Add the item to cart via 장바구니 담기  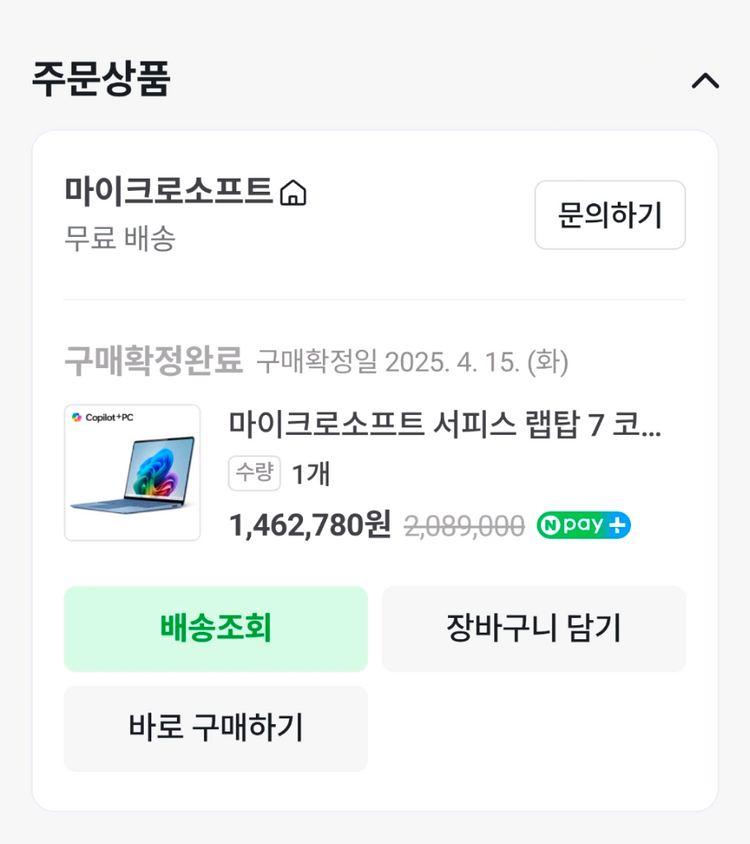pyautogui.click(x=535, y=628)
